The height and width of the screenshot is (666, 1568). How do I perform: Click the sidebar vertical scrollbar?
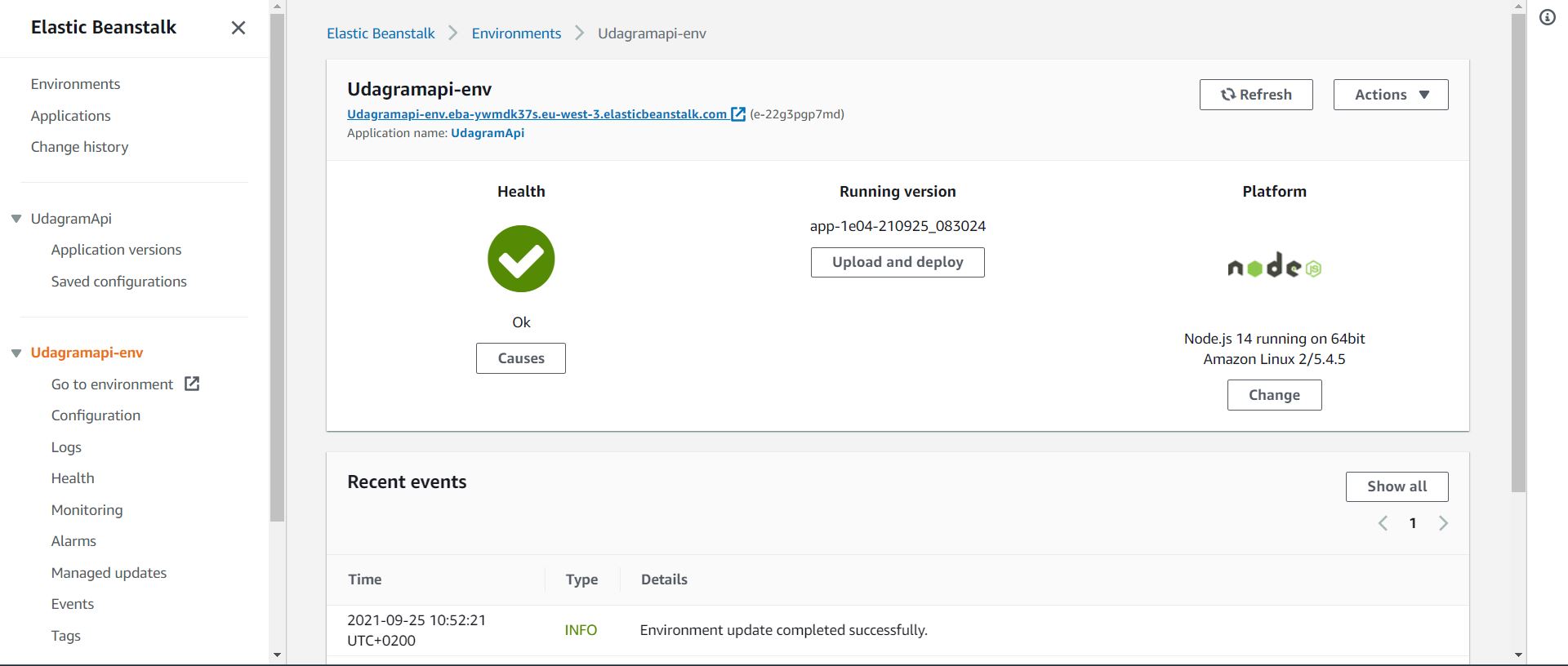click(277, 268)
